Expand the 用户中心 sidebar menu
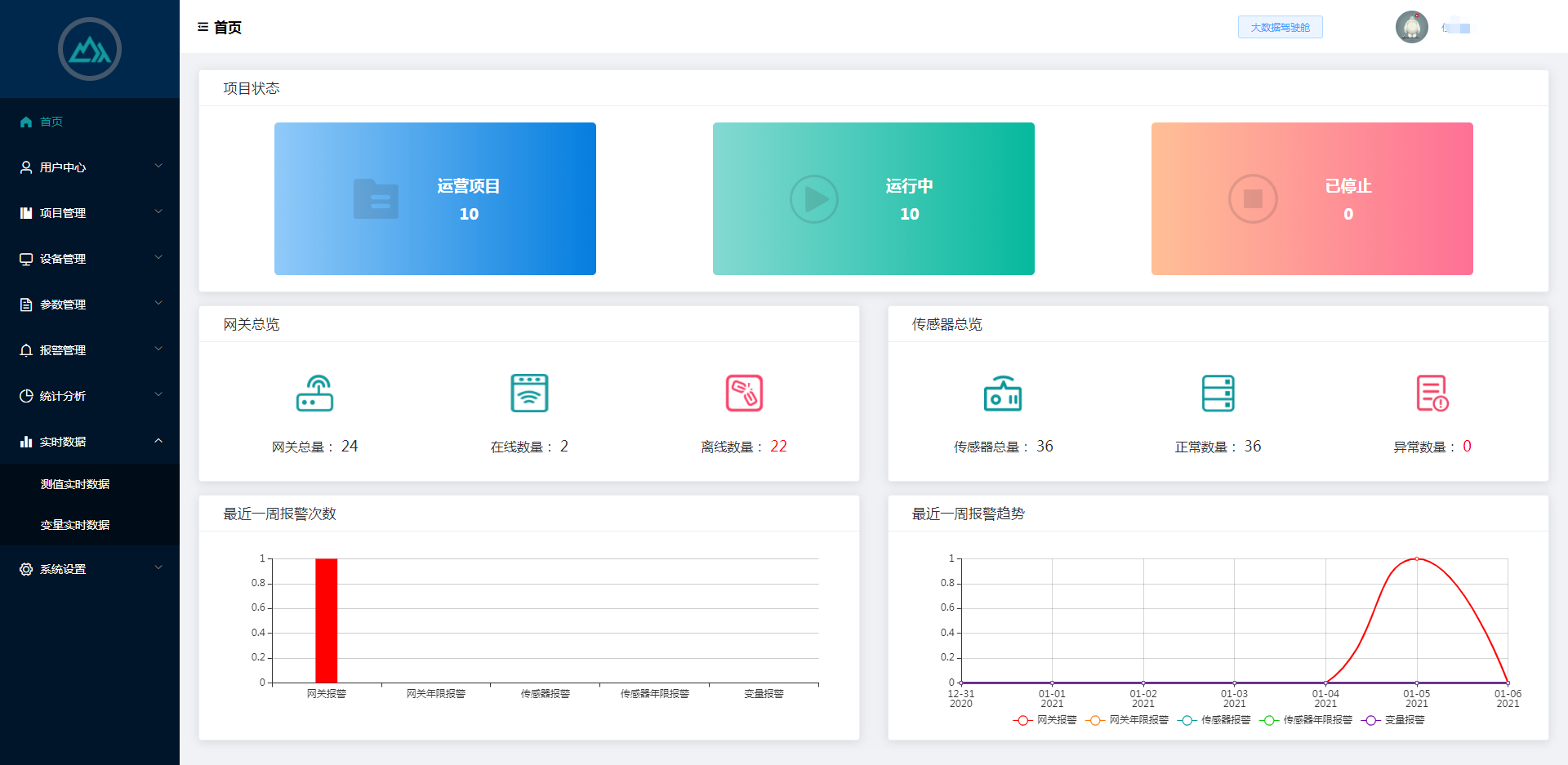Image resolution: width=1568 pixels, height=765 pixels. pos(90,167)
